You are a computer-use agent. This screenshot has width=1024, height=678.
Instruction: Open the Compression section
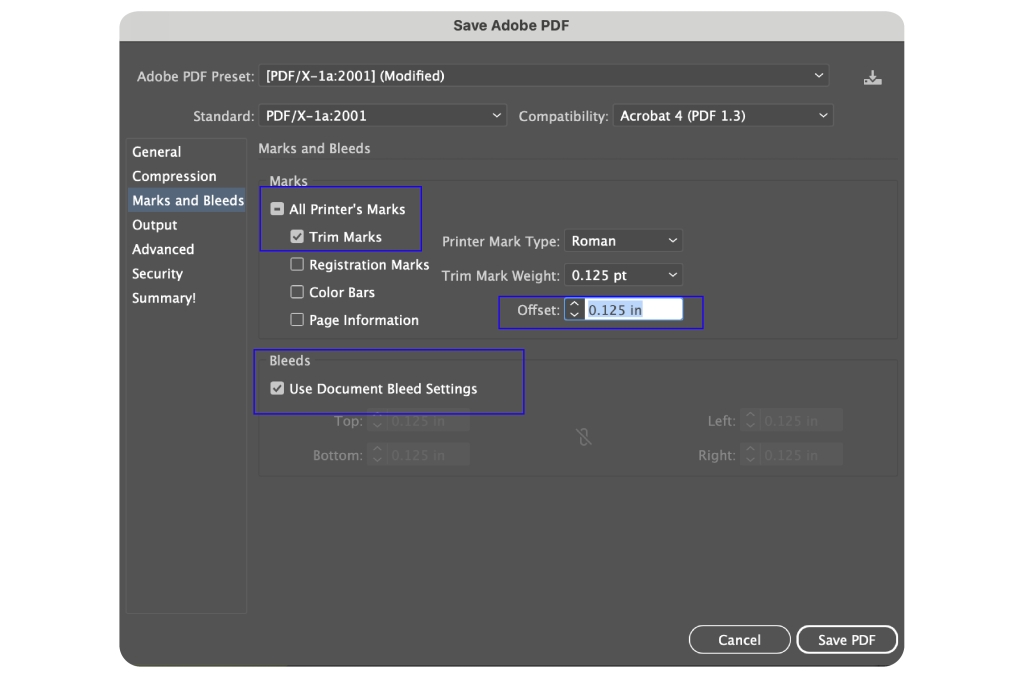174,176
